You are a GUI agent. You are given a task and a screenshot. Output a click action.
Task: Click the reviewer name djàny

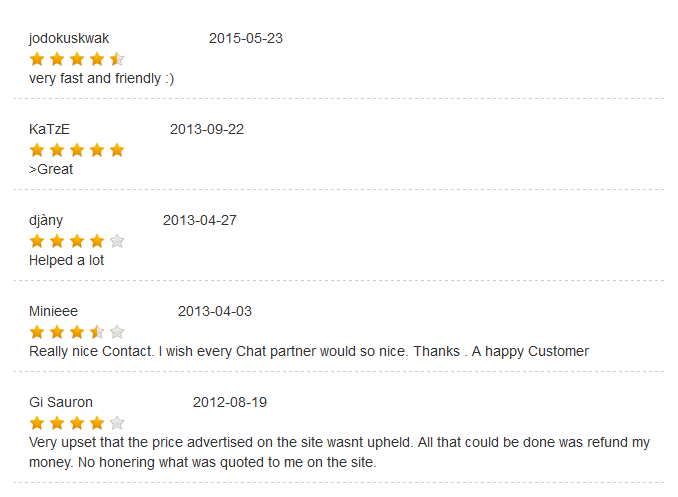[46, 220]
